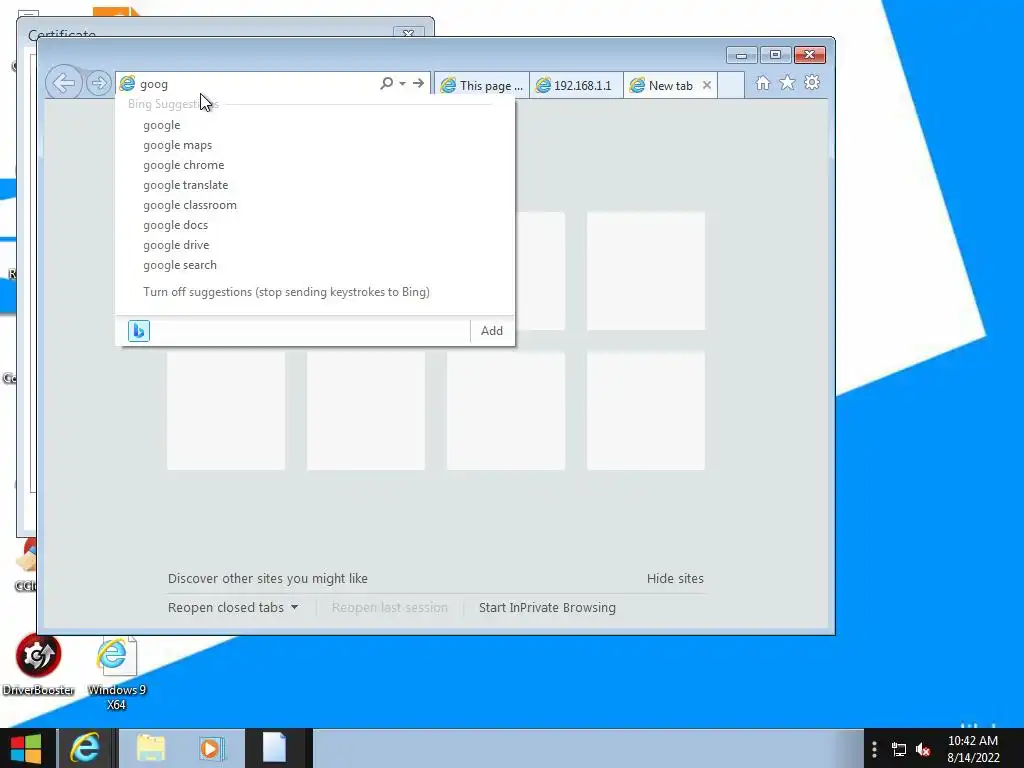This screenshot has height=768, width=1024.
Task: Close the New tab tab
Action: [707, 86]
